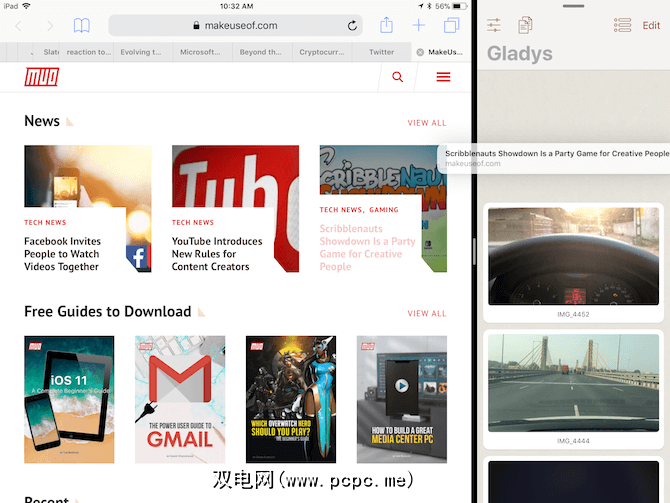Click the makeuseof.com address bar
The image size is (670, 503).
coord(235,26)
